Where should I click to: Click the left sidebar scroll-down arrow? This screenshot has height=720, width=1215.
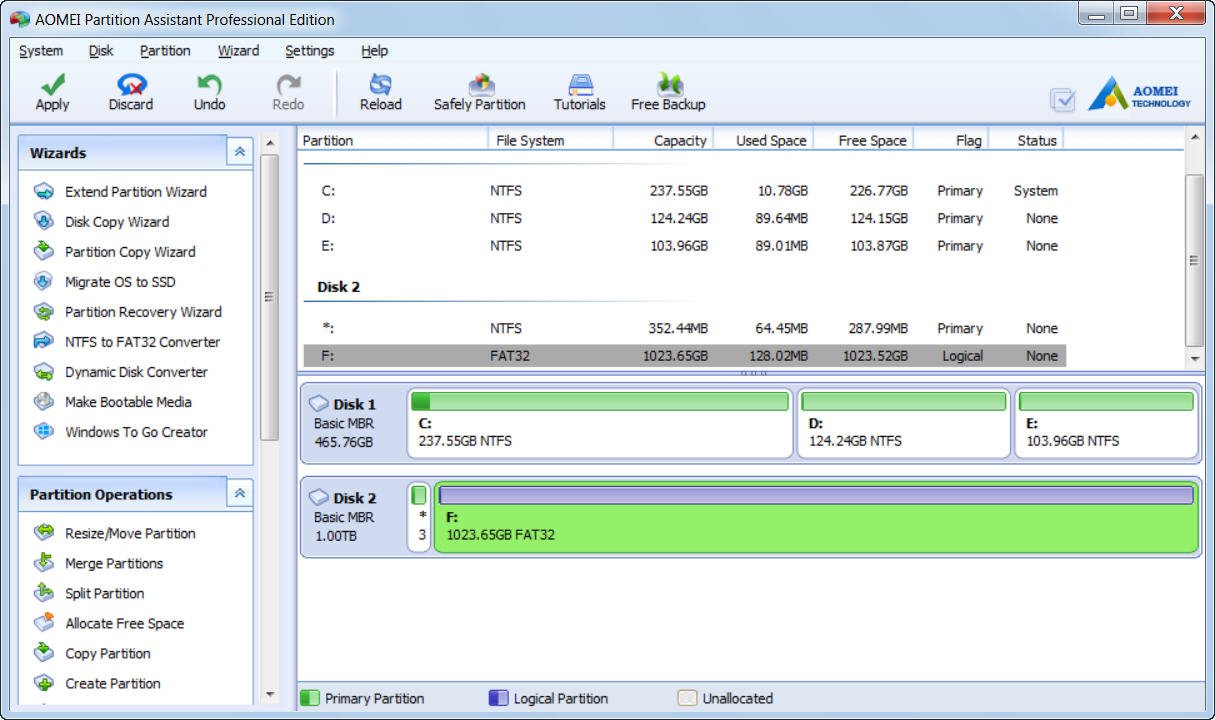pyautogui.click(x=269, y=694)
